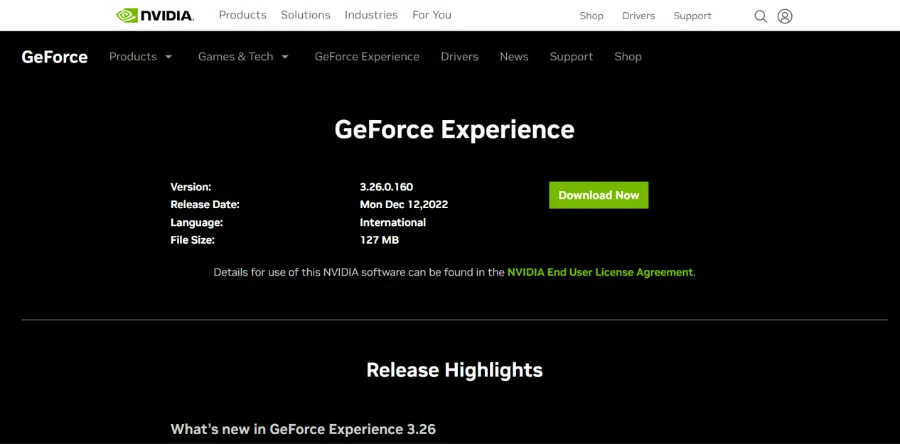900x444 pixels.
Task: Open the user account icon
Action: [x=785, y=16]
